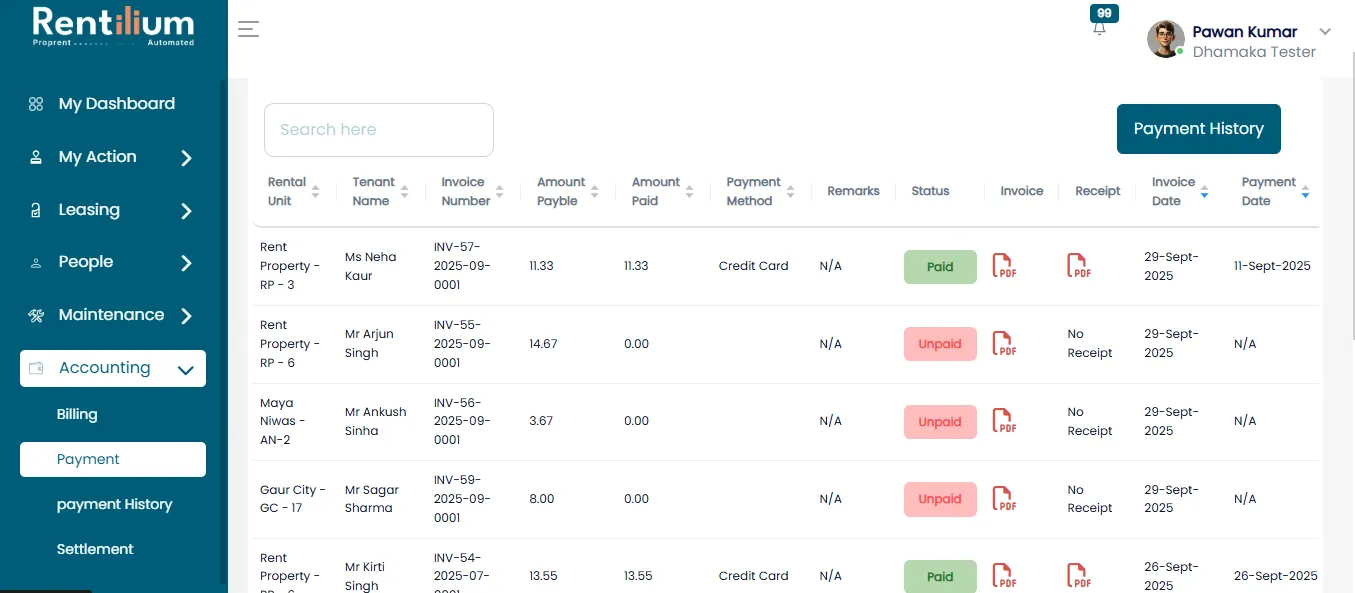Open invoice PDF for Mr Sagar Sharma
This screenshot has width=1355, height=593.
coord(1003,499)
